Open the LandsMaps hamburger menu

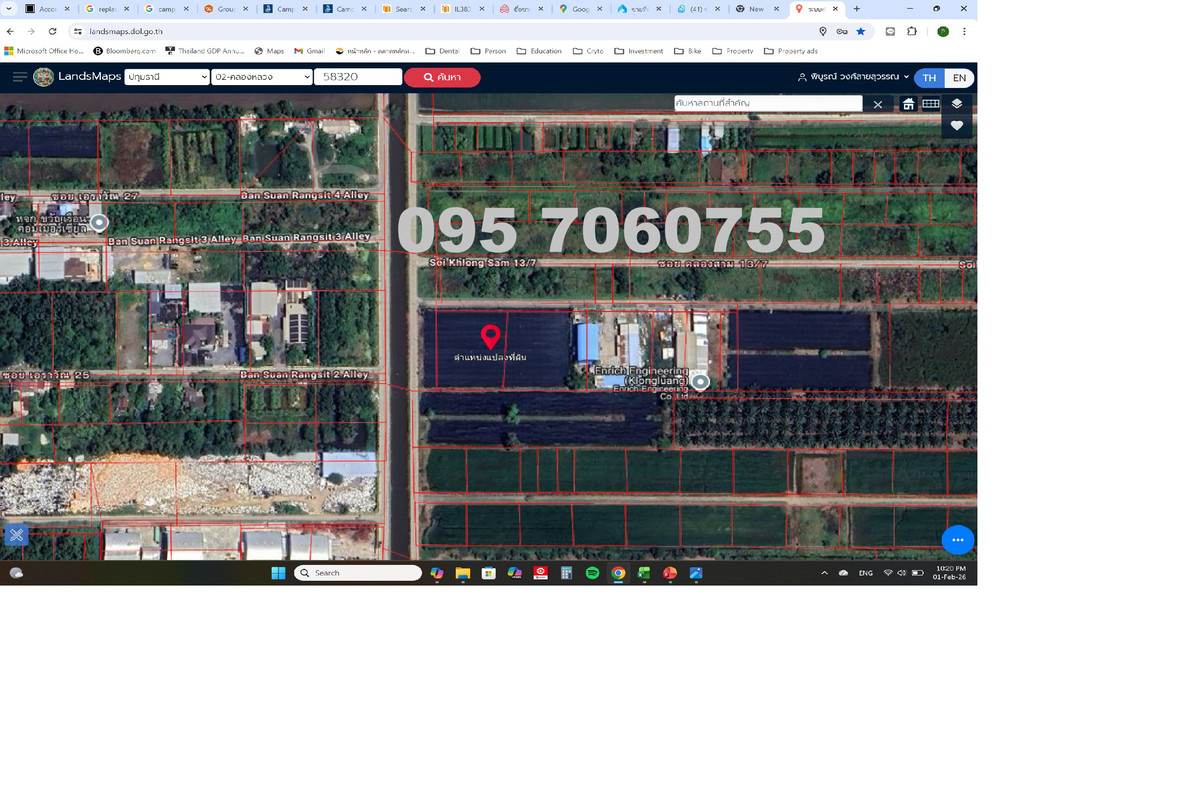pyautogui.click(x=20, y=77)
